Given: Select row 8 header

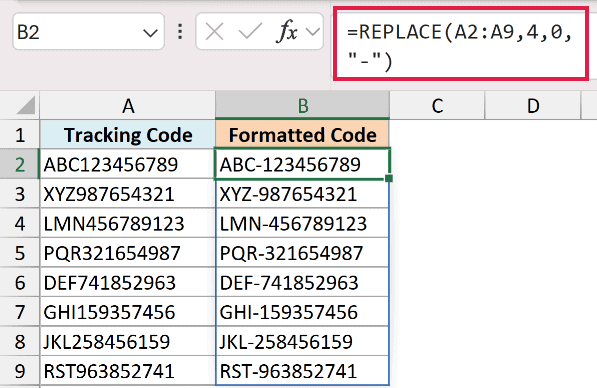Looking at the screenshot, I should click(x=20, y=341).
